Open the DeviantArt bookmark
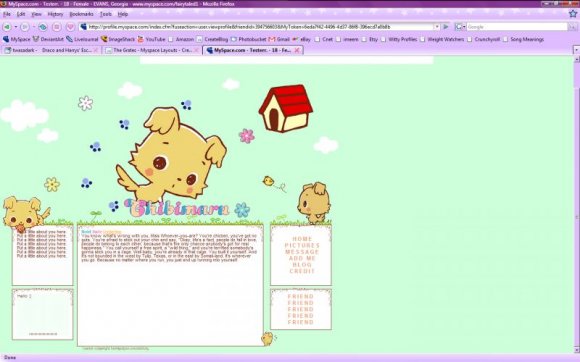 pyautogui.click(x=48, y=39)
